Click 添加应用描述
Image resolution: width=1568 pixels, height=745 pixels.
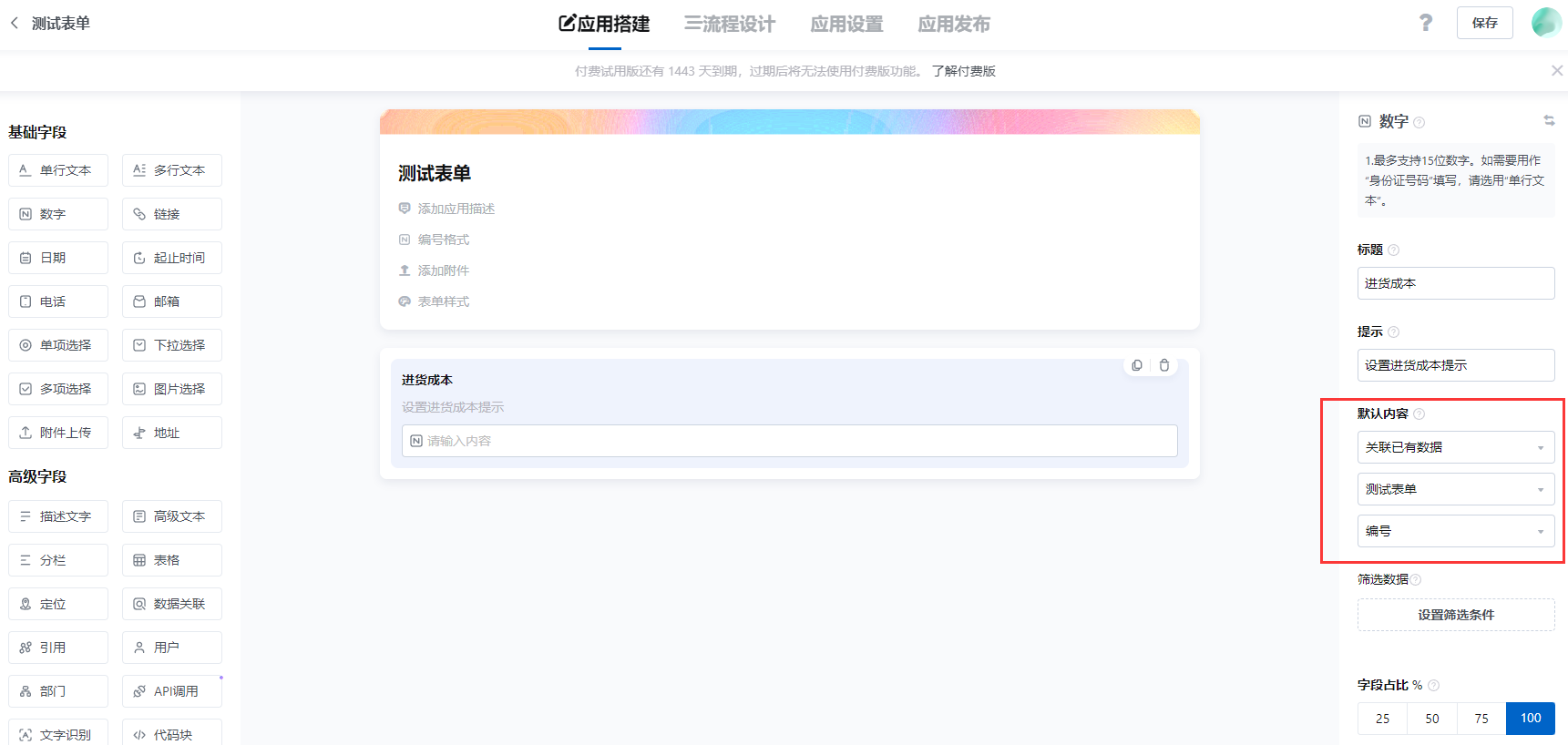446,209
